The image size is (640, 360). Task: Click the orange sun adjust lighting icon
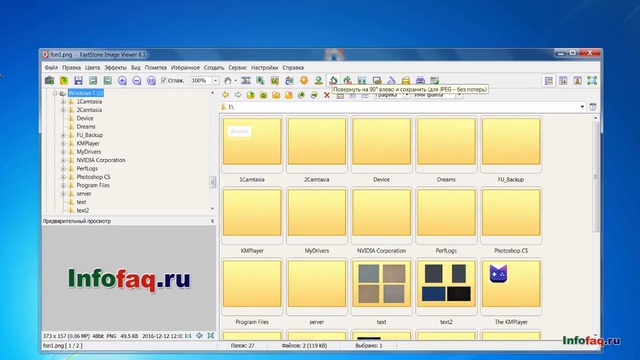click(x=304, y=80)
